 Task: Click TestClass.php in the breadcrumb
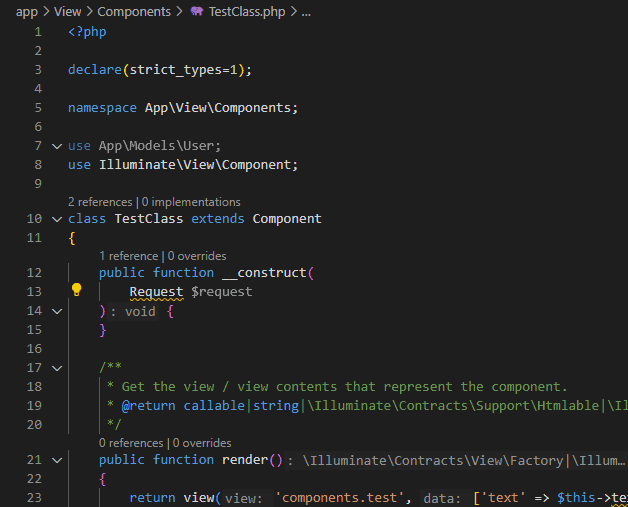point(246,12)
